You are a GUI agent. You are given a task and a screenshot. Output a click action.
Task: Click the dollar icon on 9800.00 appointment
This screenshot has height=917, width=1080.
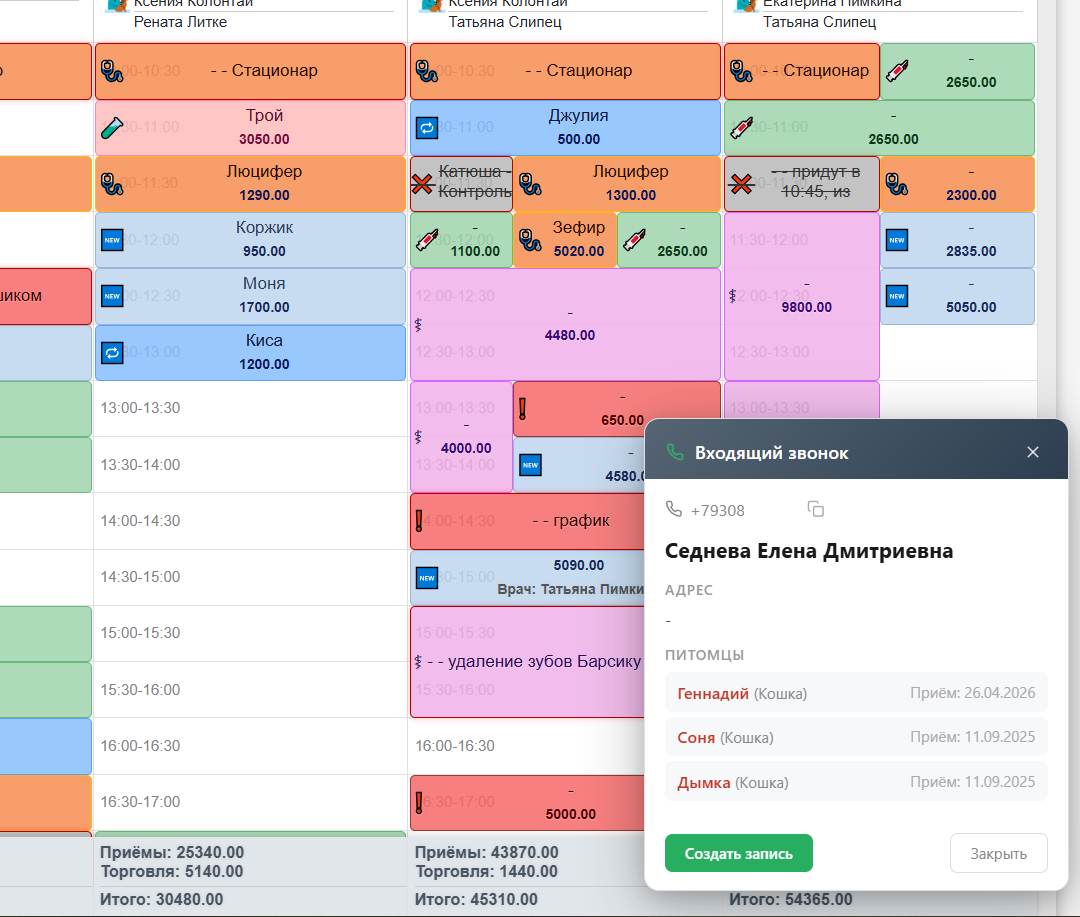click(x=732, y=296)
